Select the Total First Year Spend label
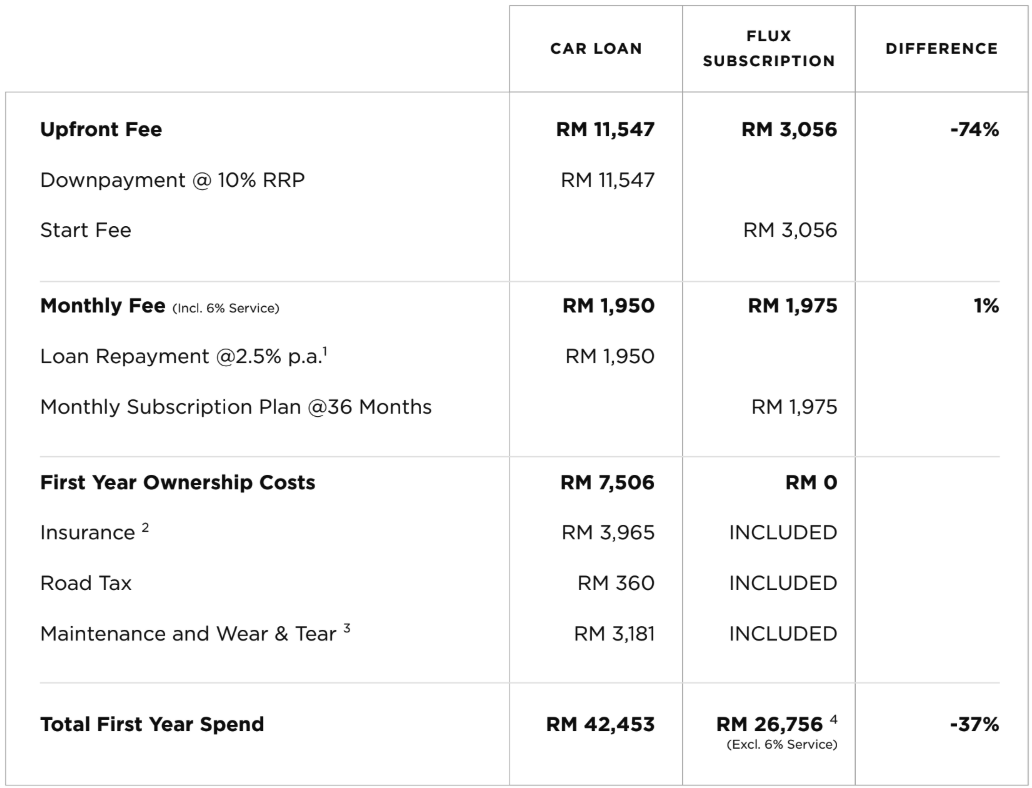Viewport: 1032px width, 788px height. (152, 724)
